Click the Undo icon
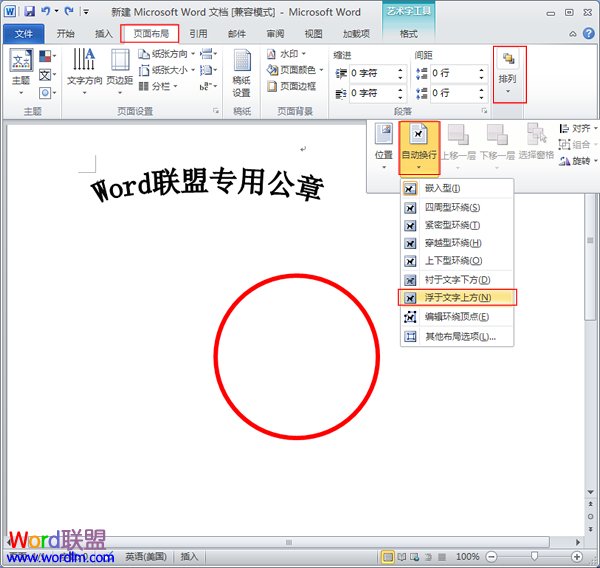This screenshot has width=600, height=568. pos(46,11)
